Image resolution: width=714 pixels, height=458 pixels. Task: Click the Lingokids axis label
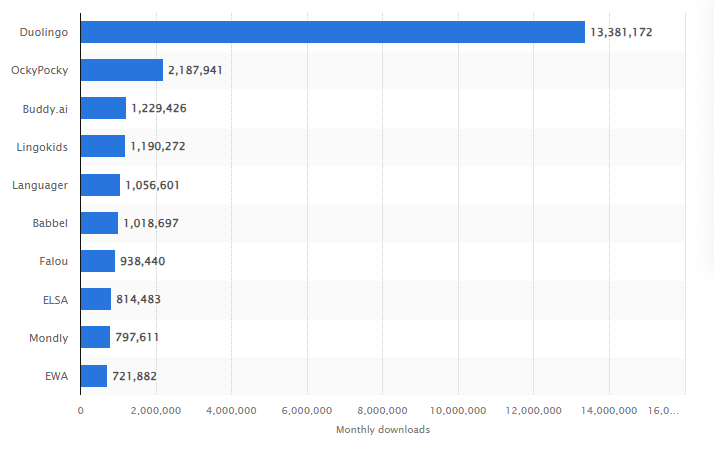[x=42, y=147]
